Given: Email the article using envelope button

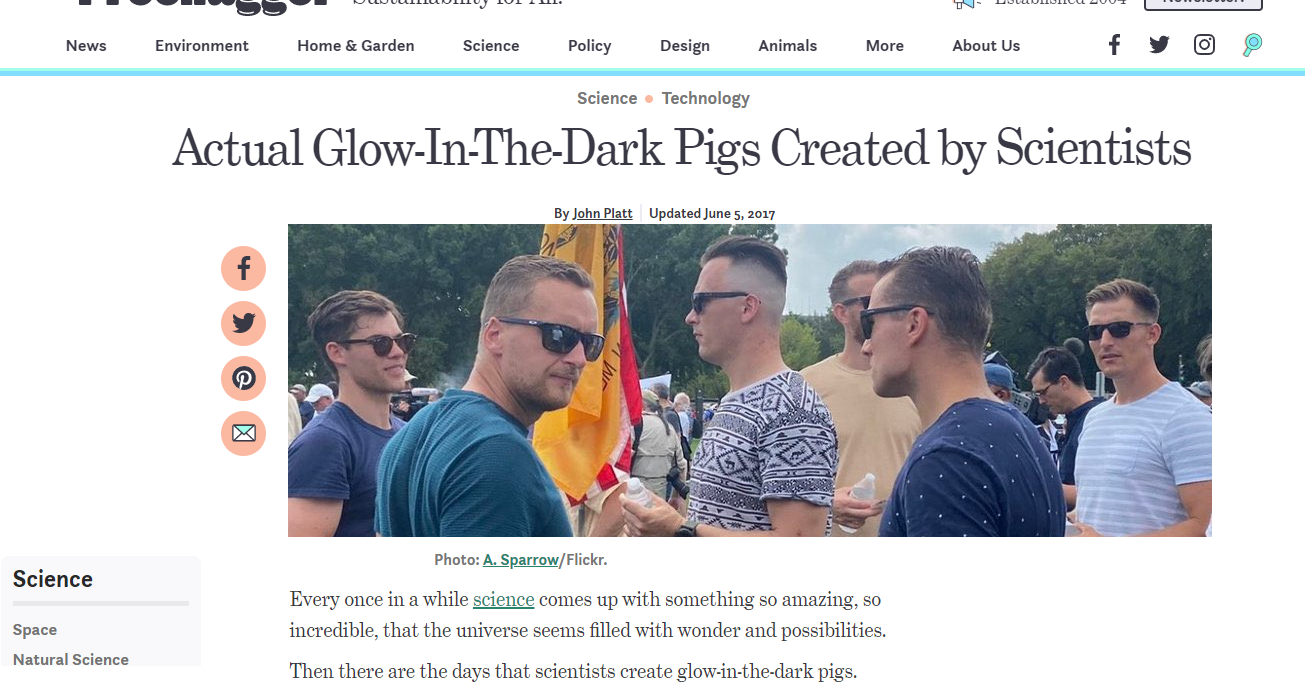Looking at the screenshot, I should click(x=243, y=433).
